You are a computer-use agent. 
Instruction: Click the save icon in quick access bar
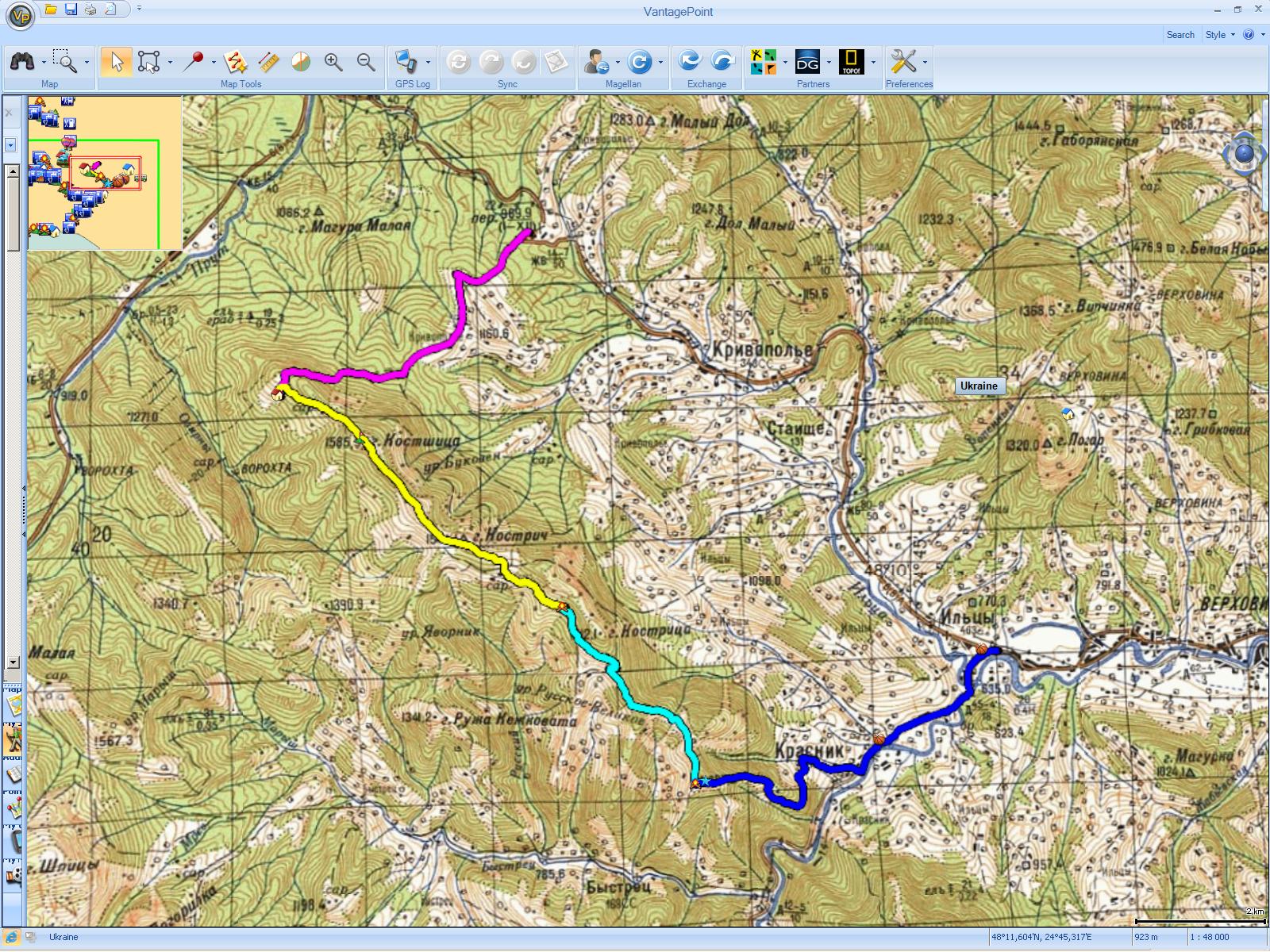pos(71,10)
